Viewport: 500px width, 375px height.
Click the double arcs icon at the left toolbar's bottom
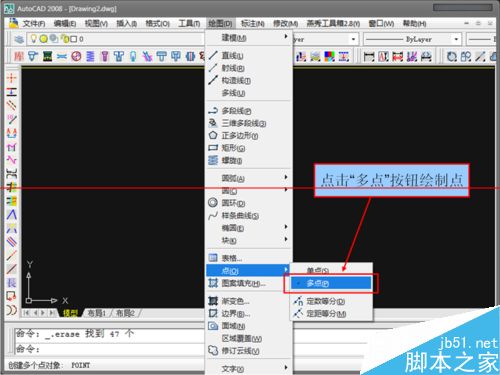tap(11, 310)
